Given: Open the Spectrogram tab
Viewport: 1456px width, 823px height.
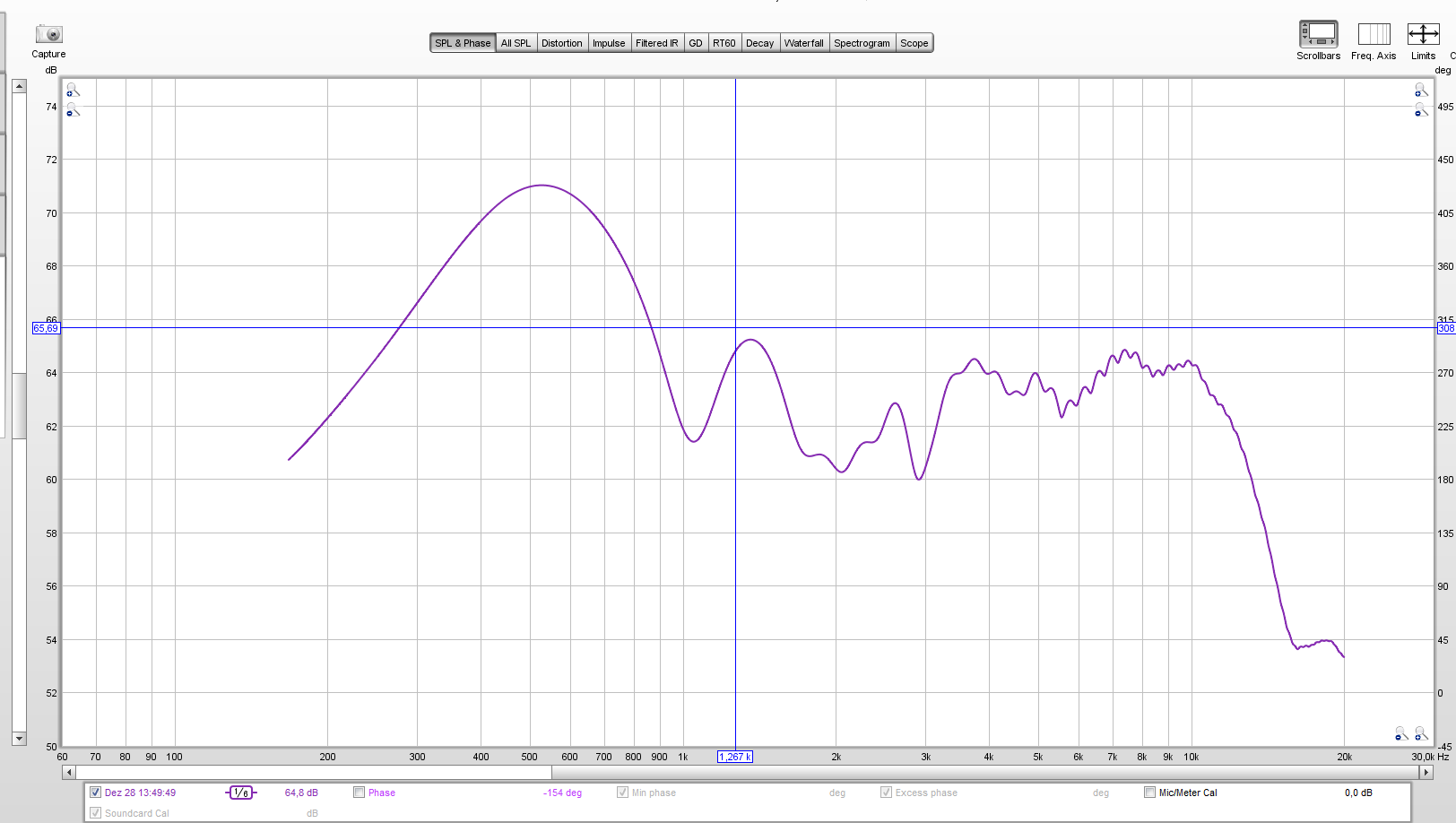Looking at the screenshot, I should pos(862,43).
